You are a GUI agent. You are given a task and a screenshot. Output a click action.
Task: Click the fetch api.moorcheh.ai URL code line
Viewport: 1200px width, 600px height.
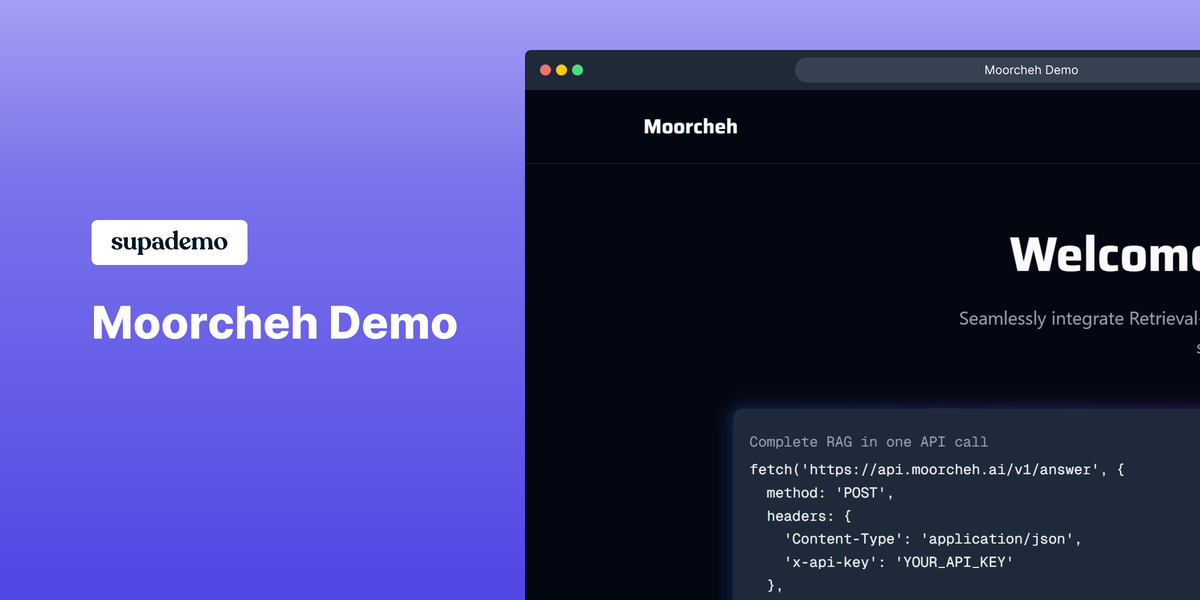point(937,469)
